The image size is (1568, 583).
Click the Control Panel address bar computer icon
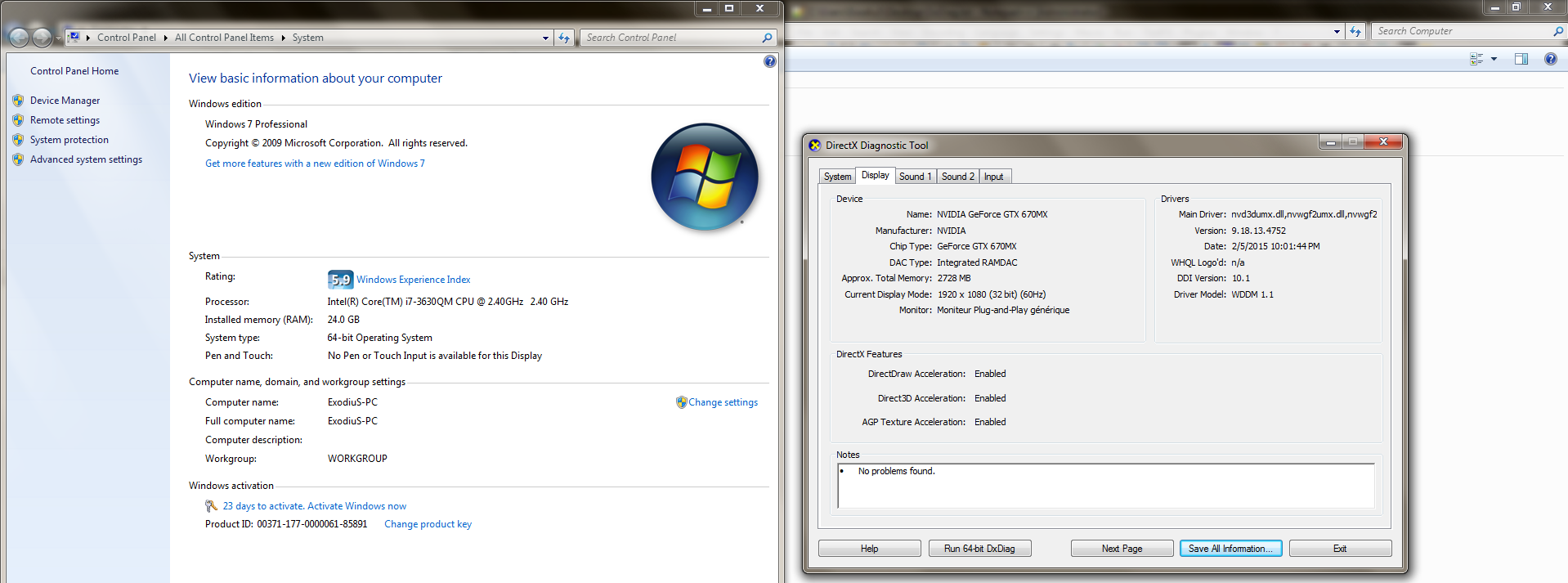[74, 37]
